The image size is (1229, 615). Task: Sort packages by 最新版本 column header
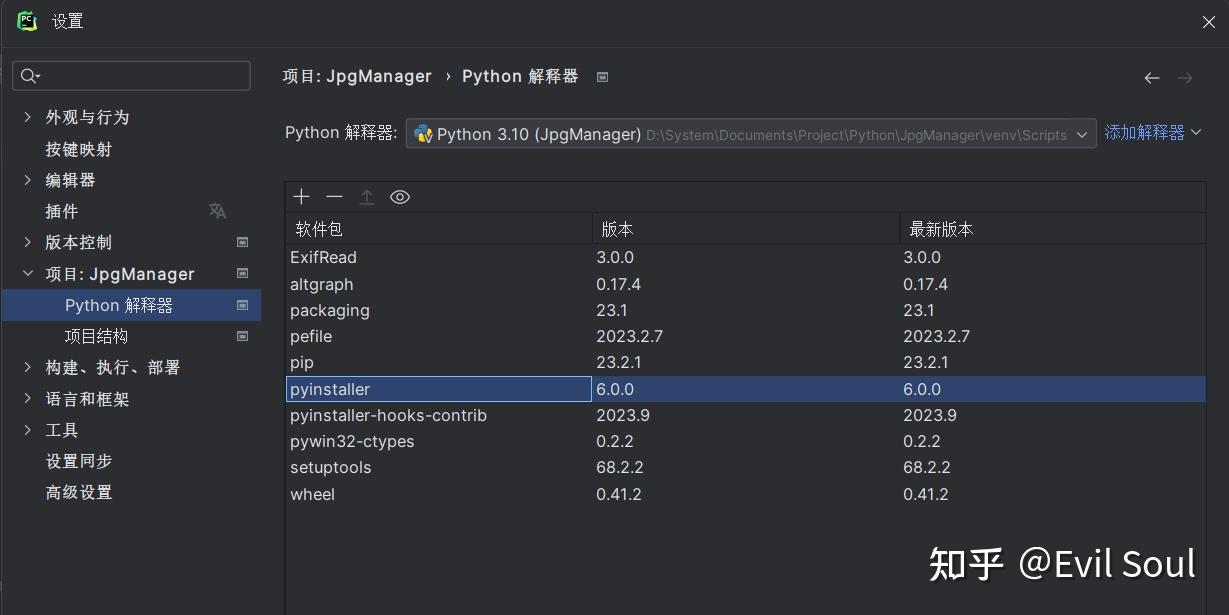coord(941,229)
